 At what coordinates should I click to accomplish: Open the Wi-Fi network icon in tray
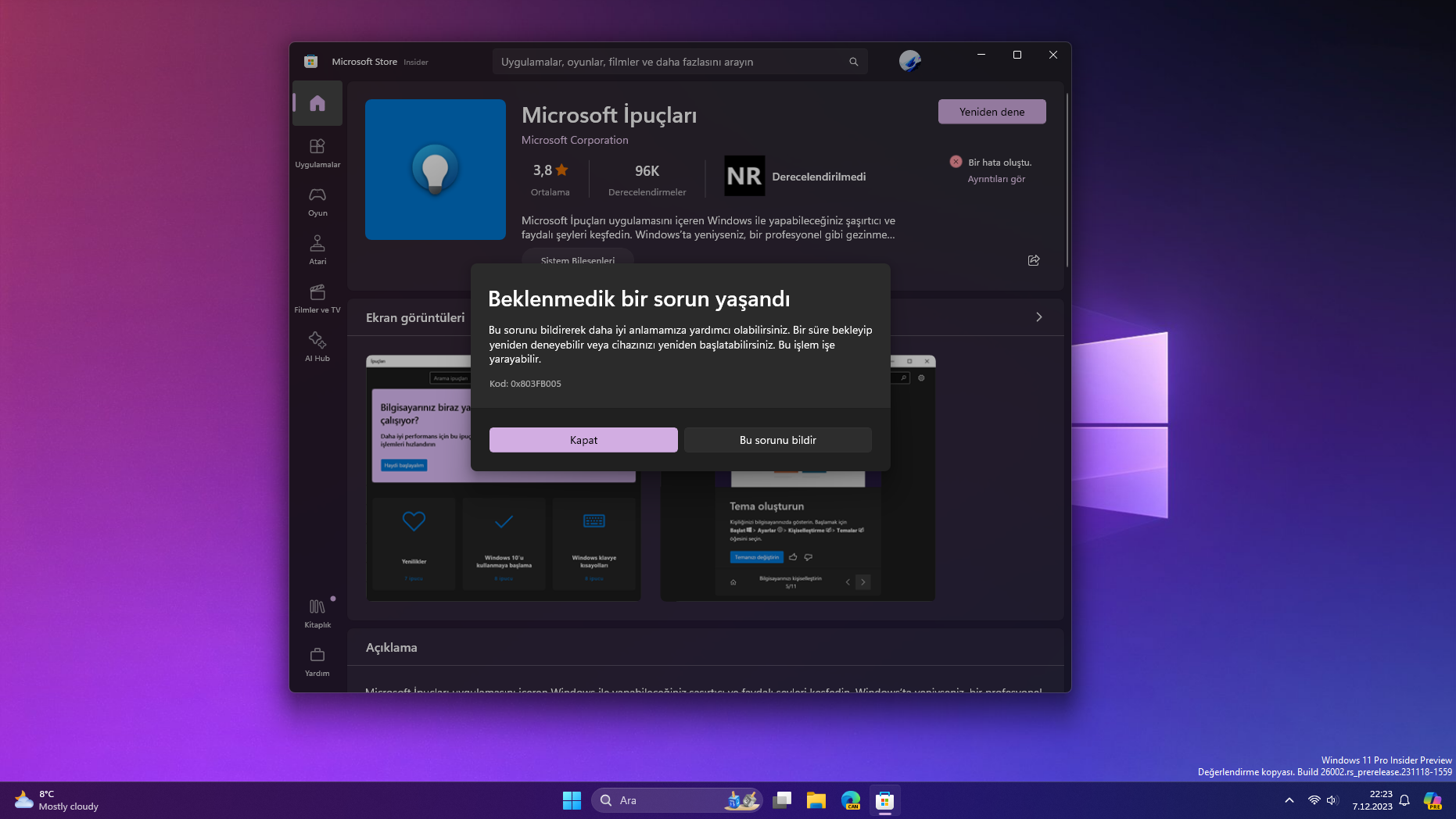coord(1314,800)
